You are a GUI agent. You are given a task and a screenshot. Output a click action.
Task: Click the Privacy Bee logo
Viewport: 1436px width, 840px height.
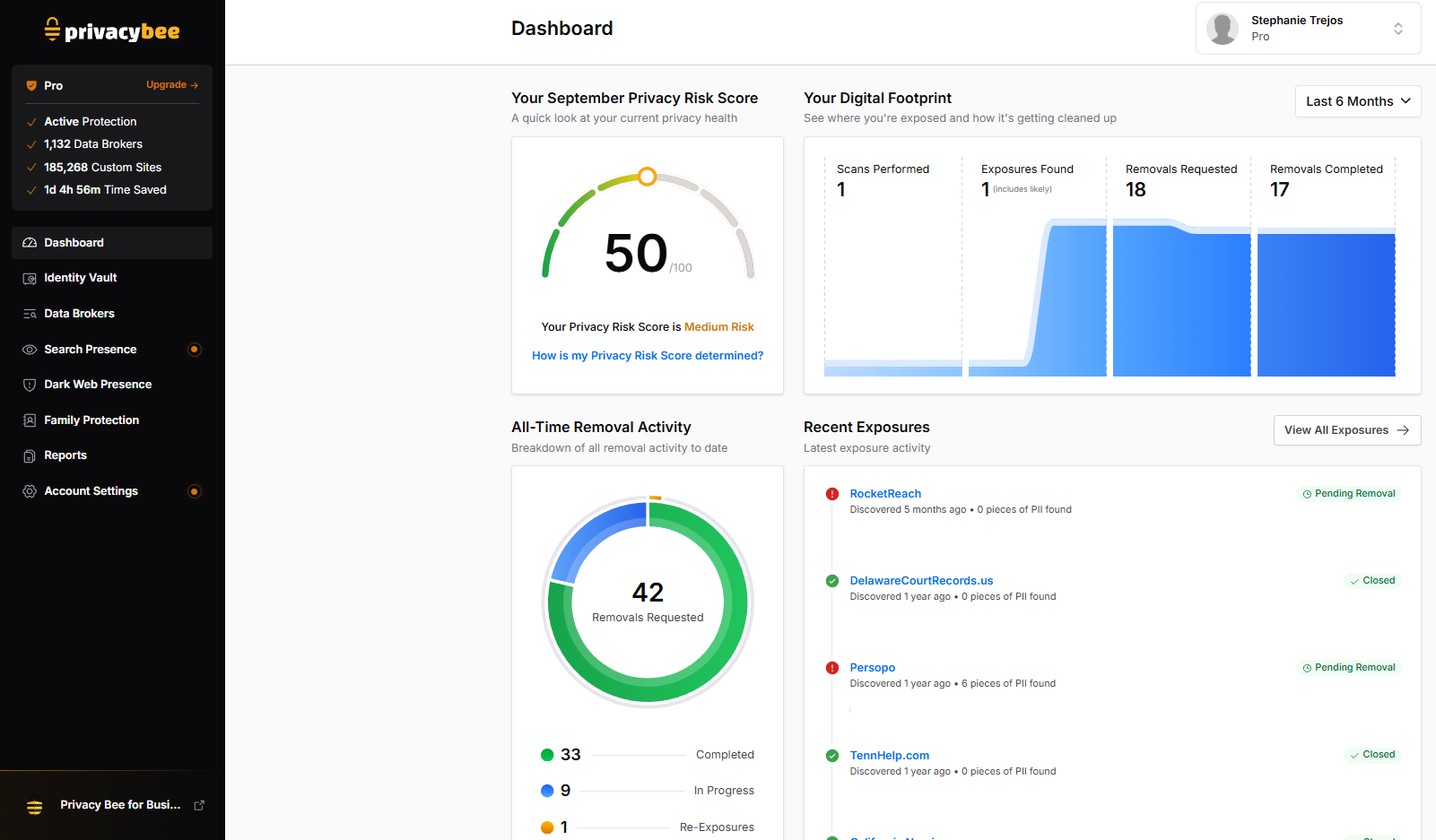pos(112,30)
